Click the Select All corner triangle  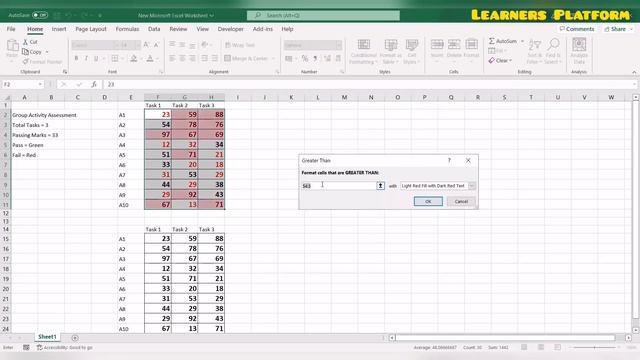(7, 98)
